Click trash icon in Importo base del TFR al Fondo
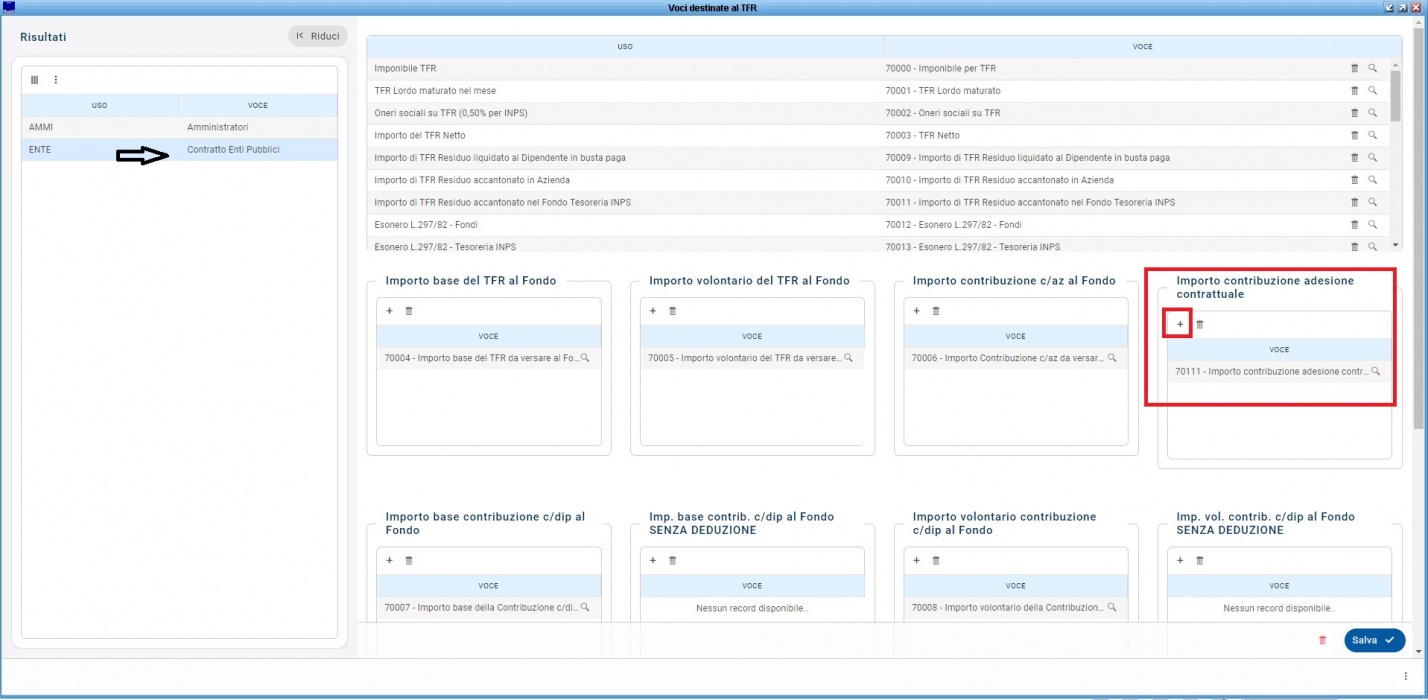Image resolution: width=1428 pixels, height=700 pixels. 409,311
